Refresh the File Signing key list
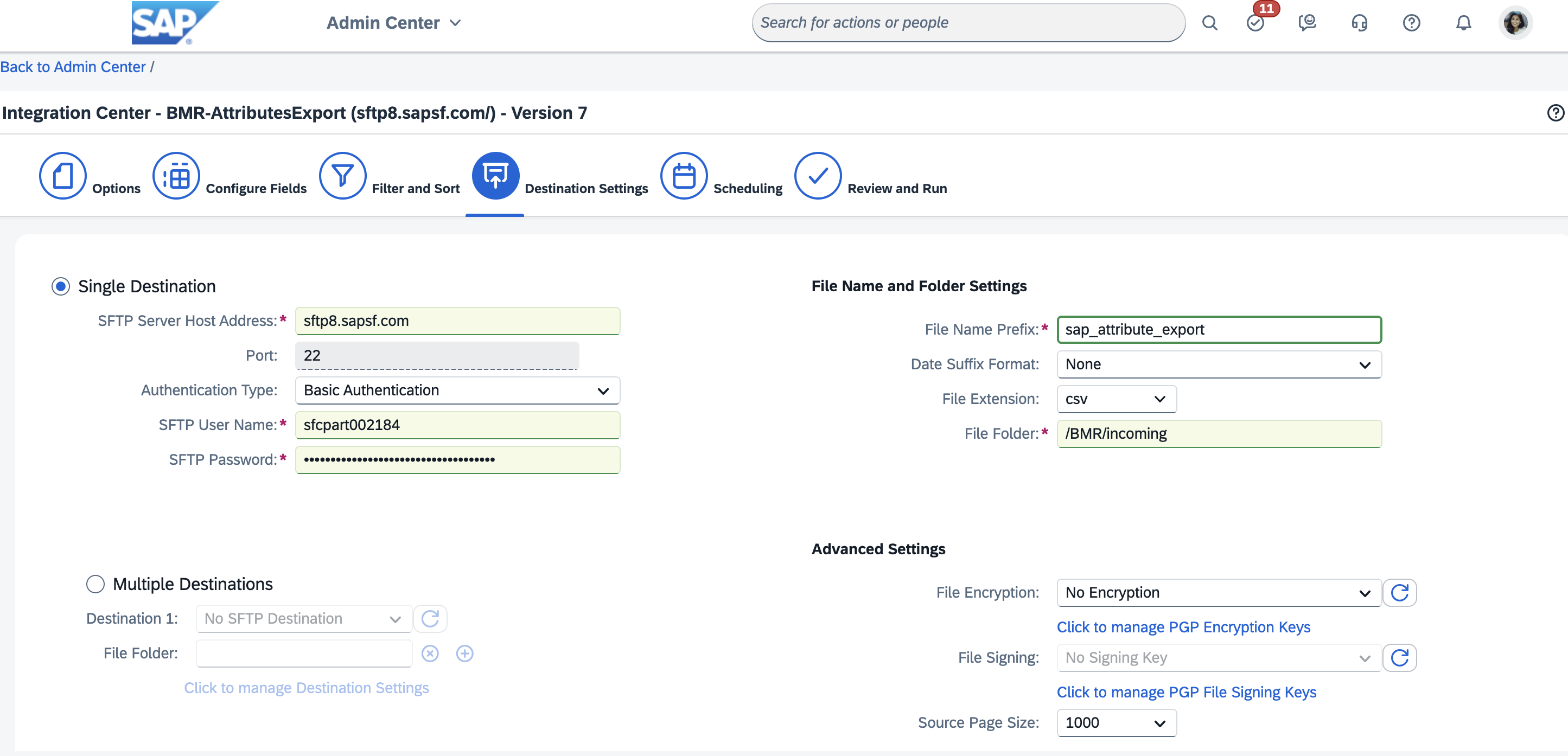Viewport: 1568px width, 756px height. 1399,657
